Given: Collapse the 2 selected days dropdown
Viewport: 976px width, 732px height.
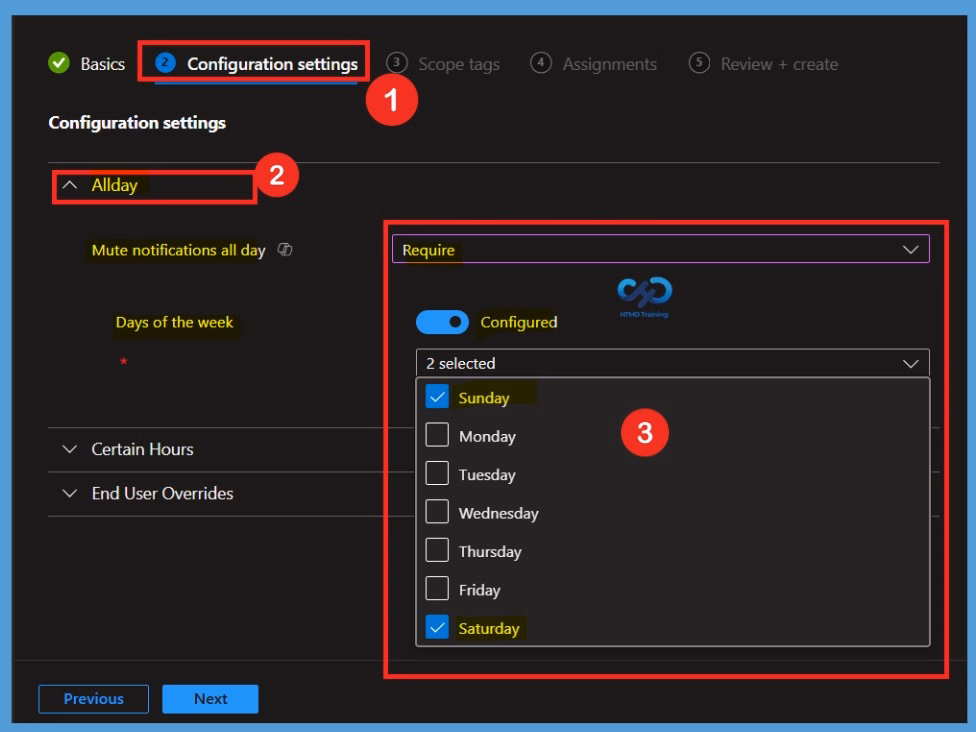Looking at the screenshot, I should pyautogui.click(x=673, y=363).
